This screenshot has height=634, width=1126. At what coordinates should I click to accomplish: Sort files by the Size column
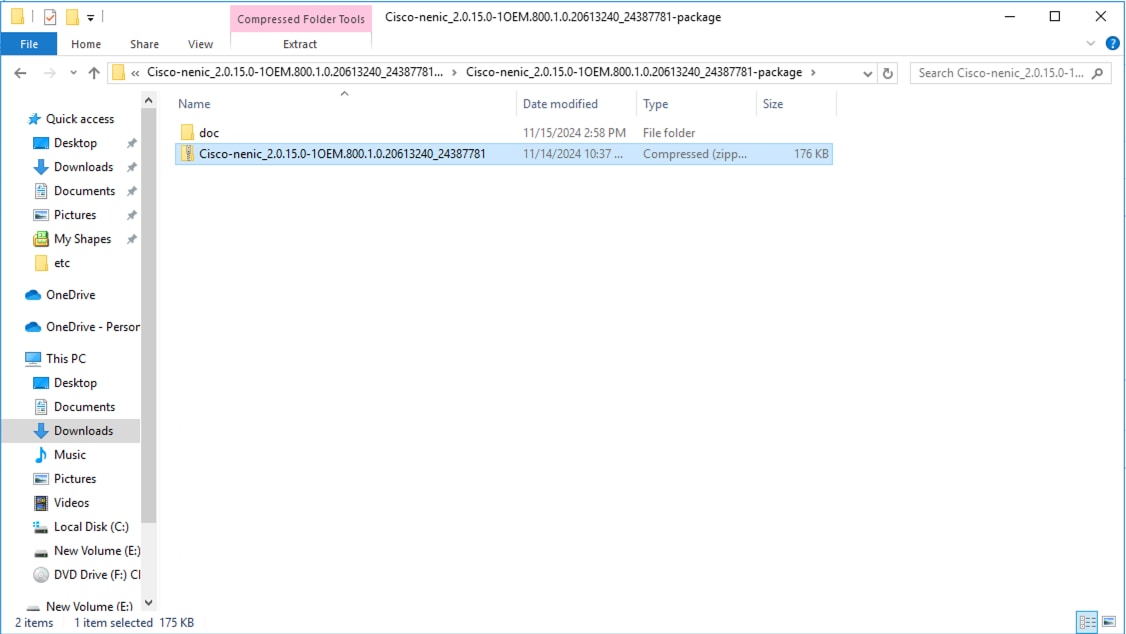(773, 104)
